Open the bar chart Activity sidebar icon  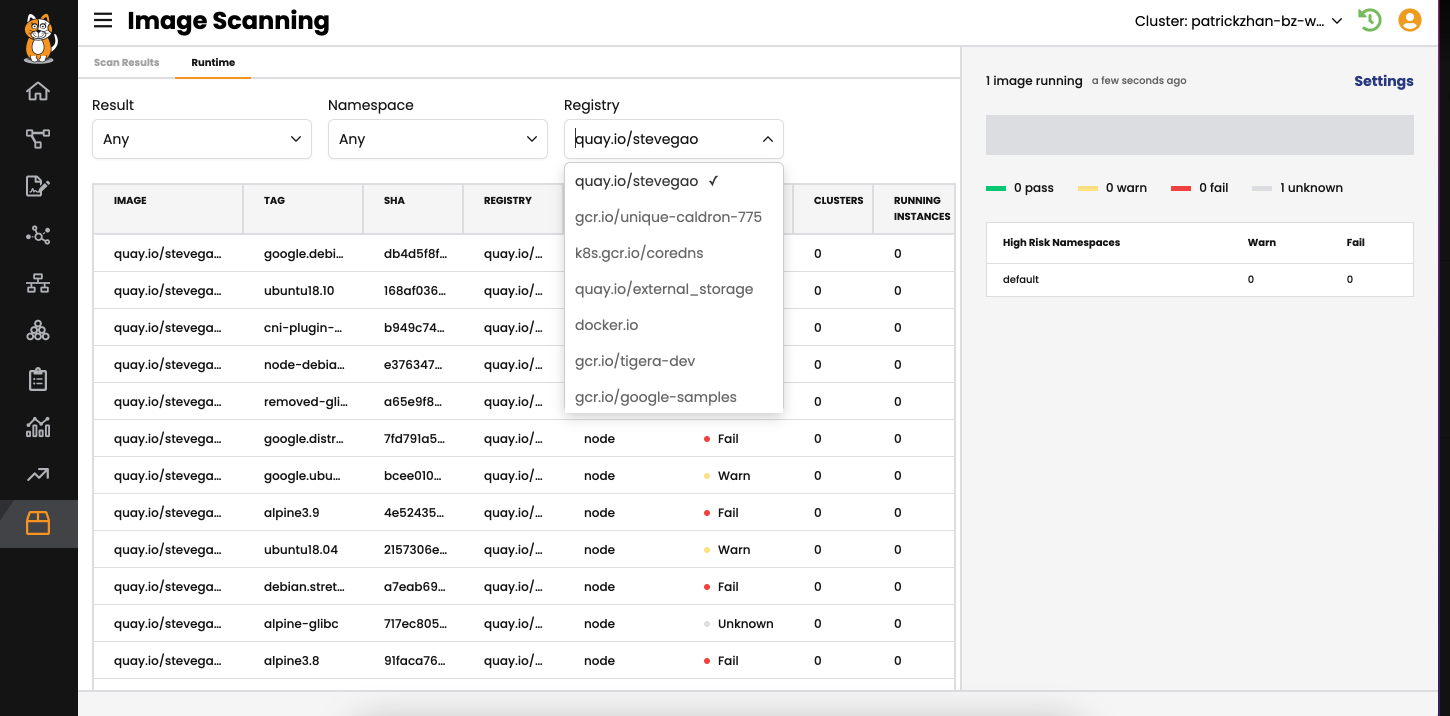click(38, 427)
